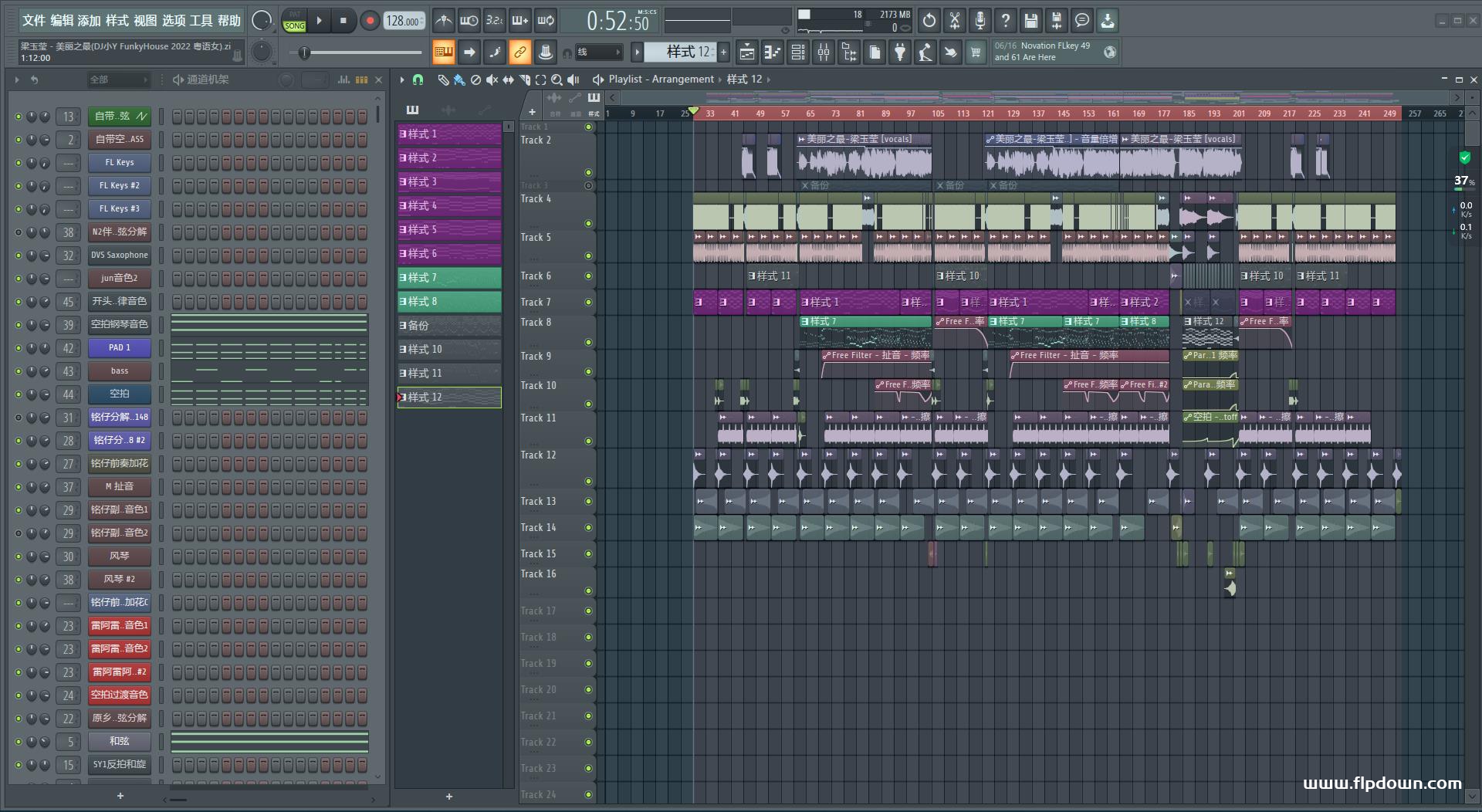Open channel rack graph editor icon
Screen dimensions: 1482x812
[343, 80]
